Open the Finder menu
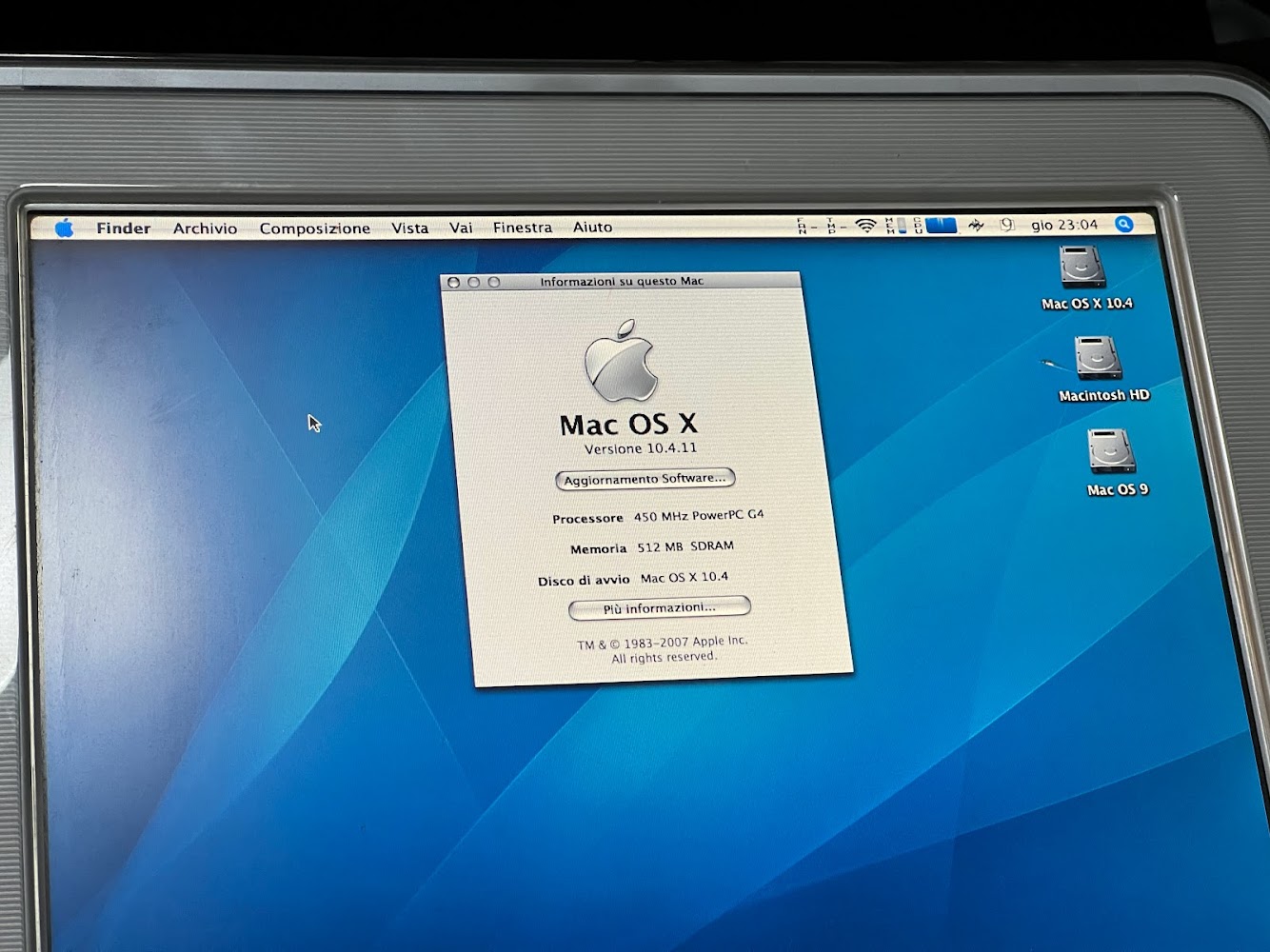The image size is (1270, 952). 123,228
